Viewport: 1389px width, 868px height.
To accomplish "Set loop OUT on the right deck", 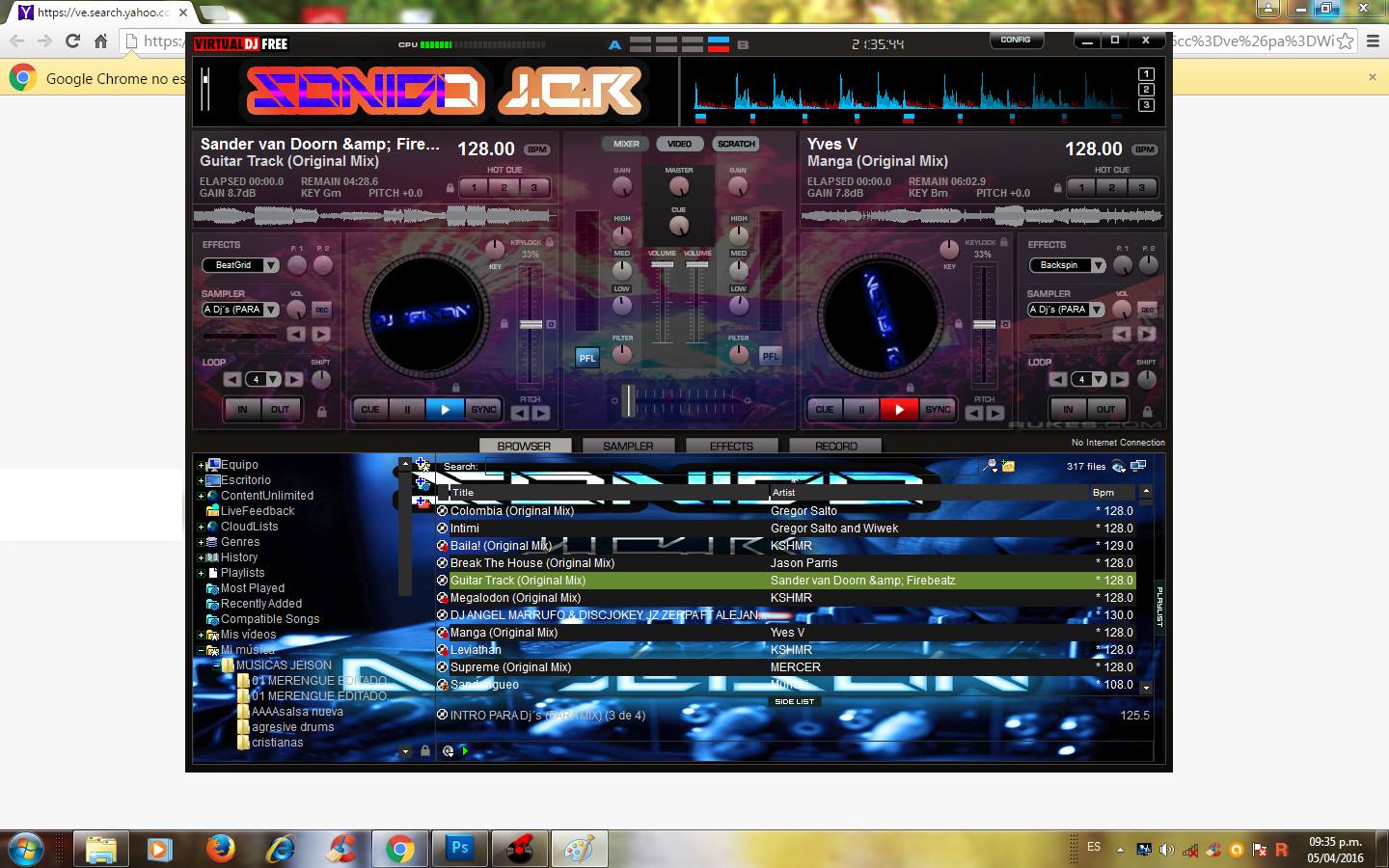I will (1105, 409).
